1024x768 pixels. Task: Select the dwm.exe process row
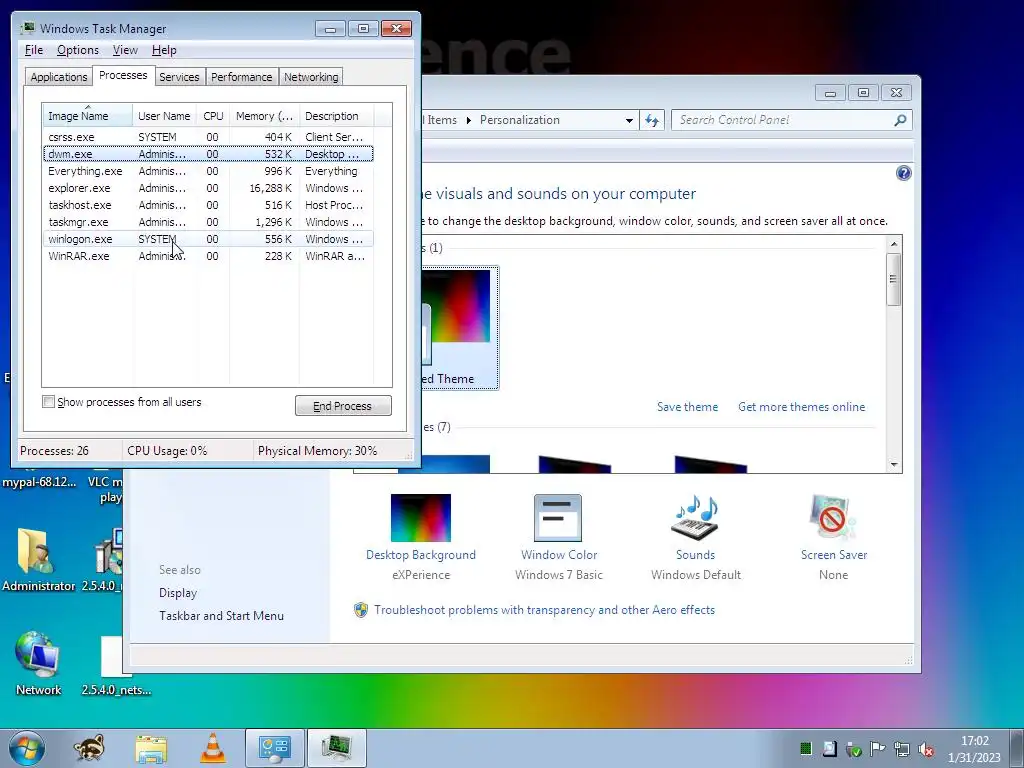208,154
